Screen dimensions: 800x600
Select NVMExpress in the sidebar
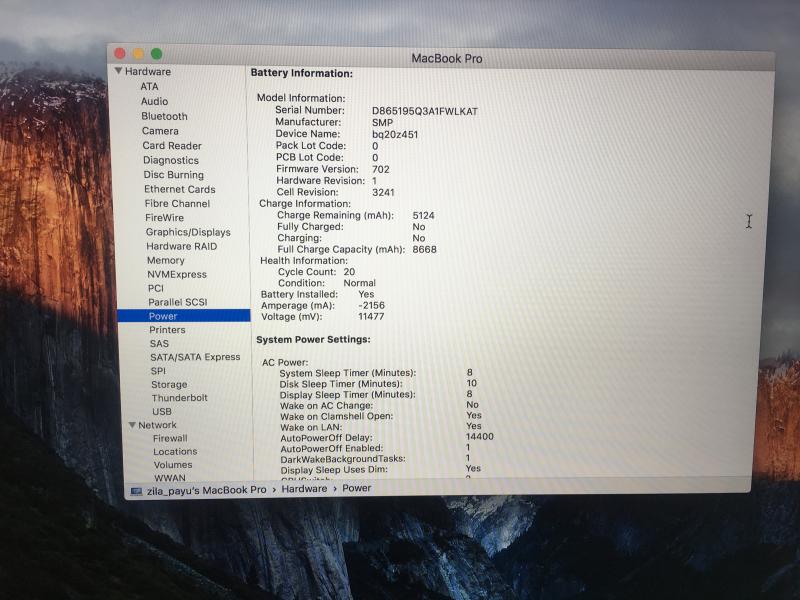[177, 274]
